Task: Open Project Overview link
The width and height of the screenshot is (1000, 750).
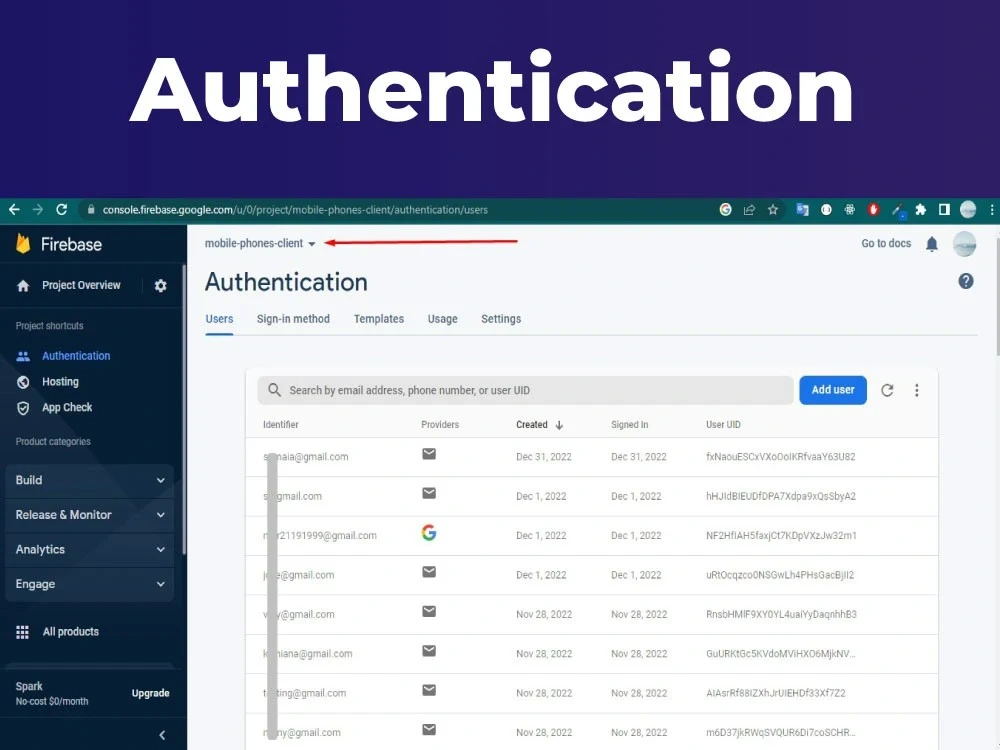Action: pyautogui.click(x=81, y=285)
